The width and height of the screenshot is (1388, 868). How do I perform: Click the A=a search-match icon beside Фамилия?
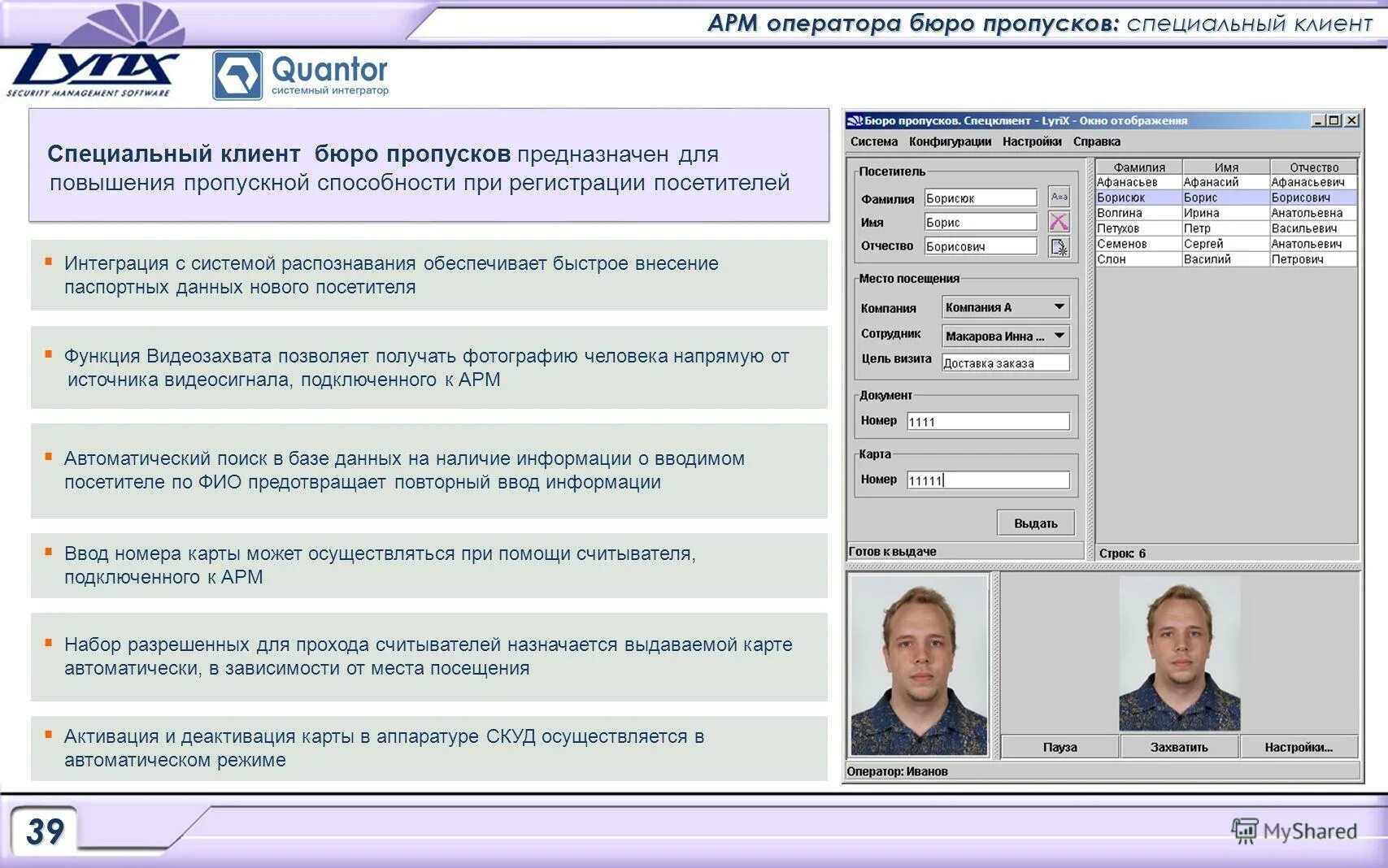click(x=1059, y=197)
